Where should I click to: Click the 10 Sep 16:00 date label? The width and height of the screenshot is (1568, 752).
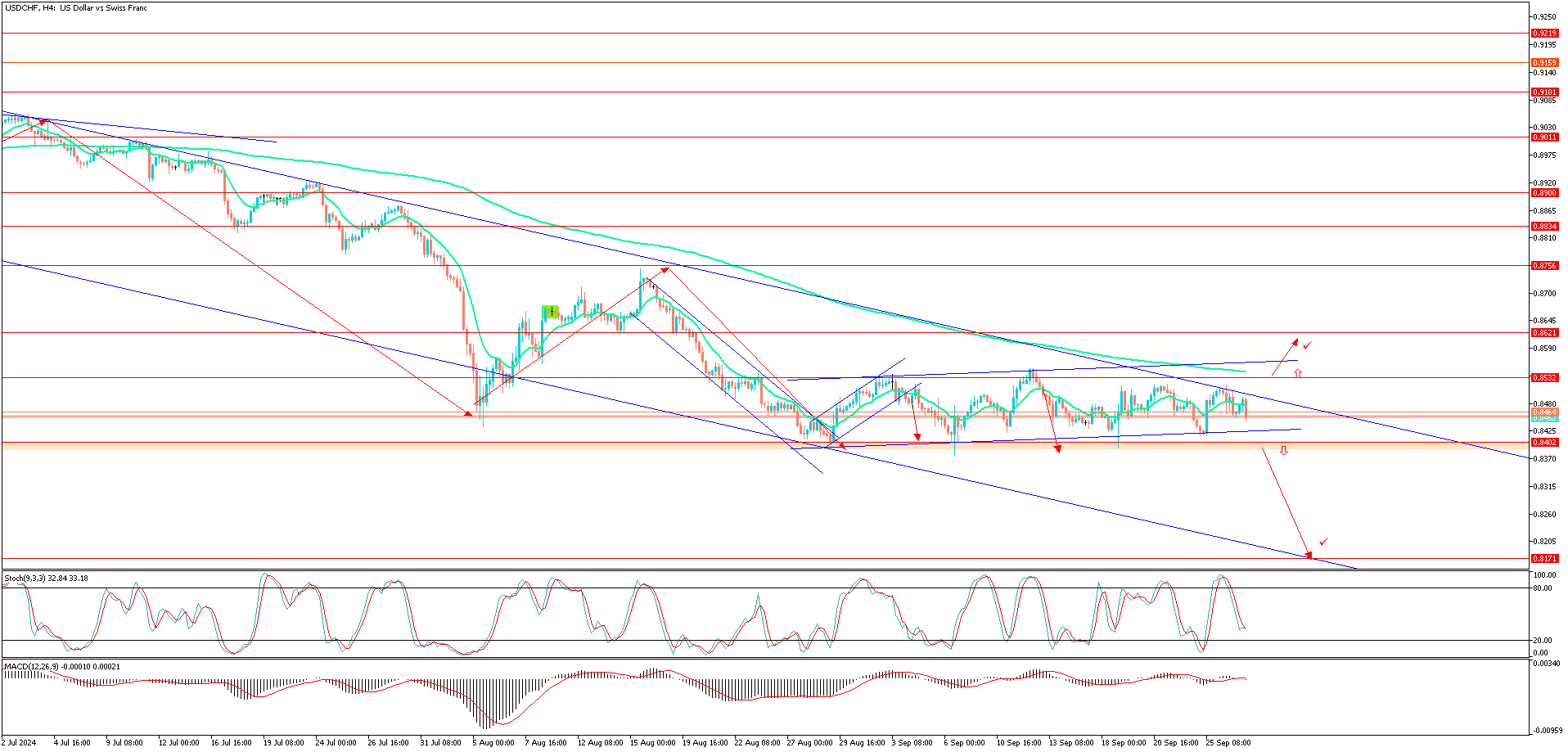[x=1019, y=743]
